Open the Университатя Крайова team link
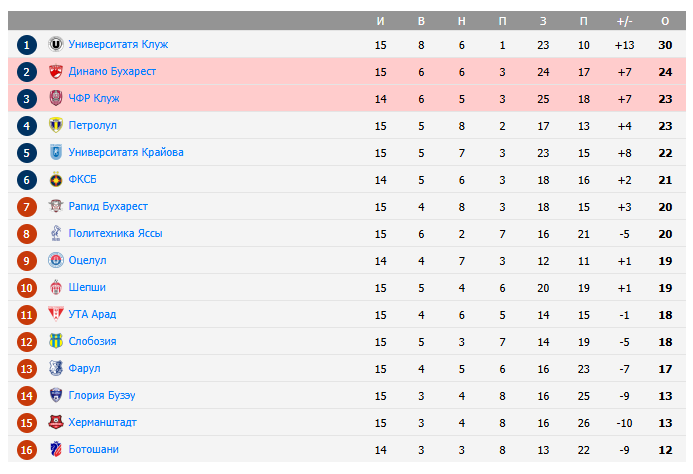693x474 pixels. coord(126,153)
